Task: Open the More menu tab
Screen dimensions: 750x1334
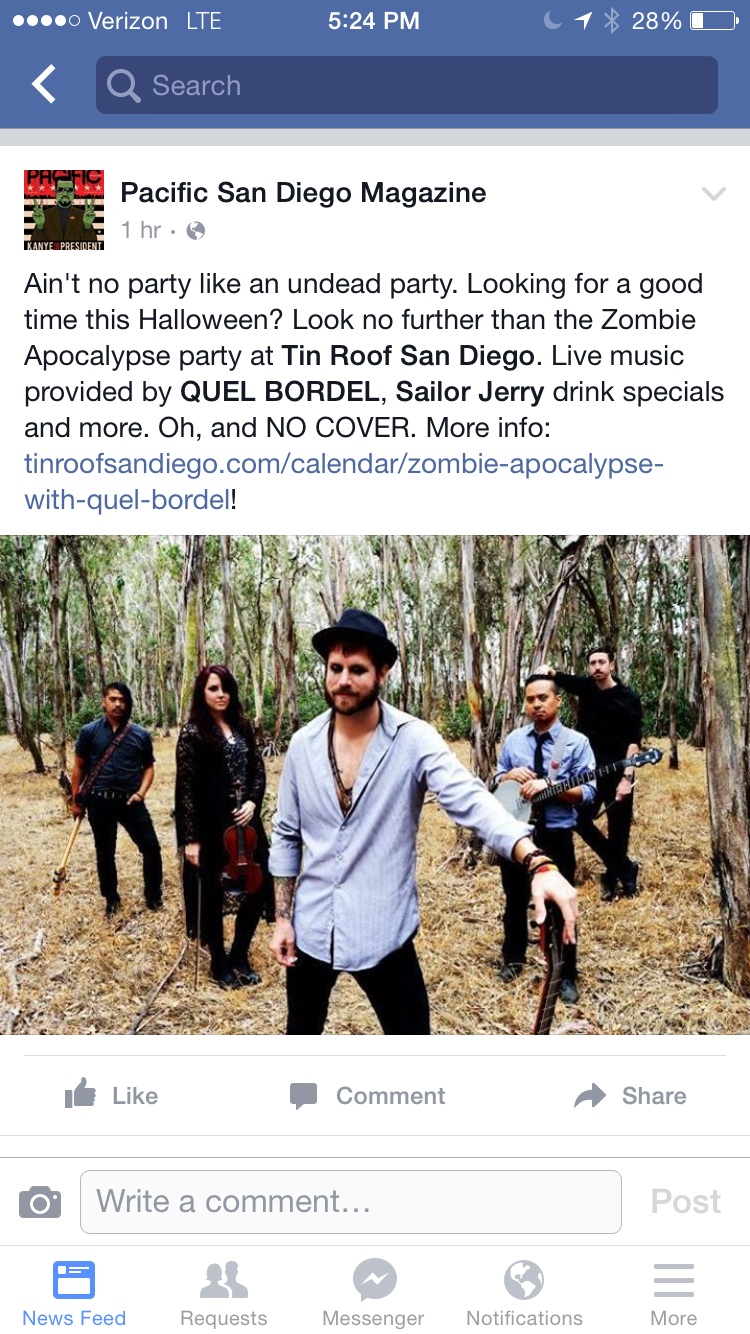Action: point(674,1294)
